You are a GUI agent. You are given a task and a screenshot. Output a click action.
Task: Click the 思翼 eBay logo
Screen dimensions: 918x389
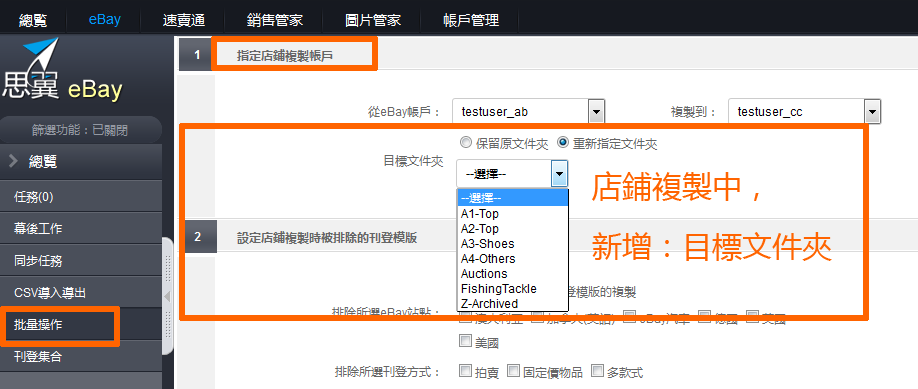(x=62, y=71)
